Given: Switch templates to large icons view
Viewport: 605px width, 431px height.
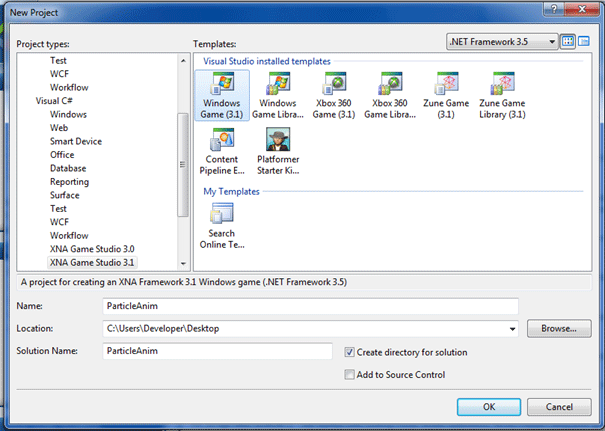Looking at the screenshot, I should tap(568, 41).
